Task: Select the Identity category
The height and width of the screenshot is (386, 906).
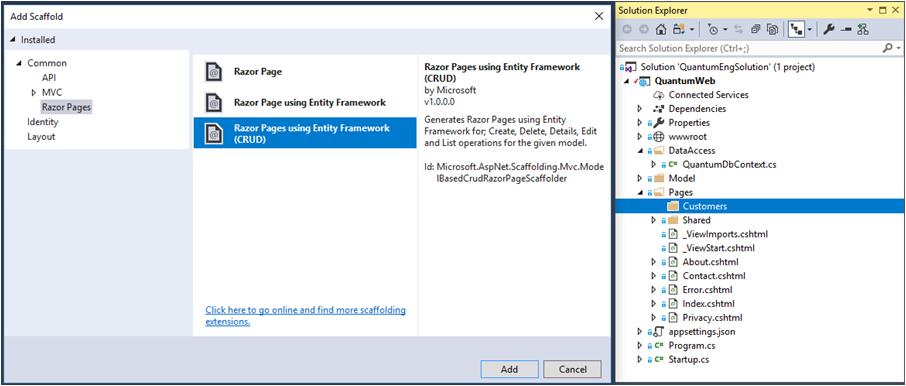Action: [43, 122]
